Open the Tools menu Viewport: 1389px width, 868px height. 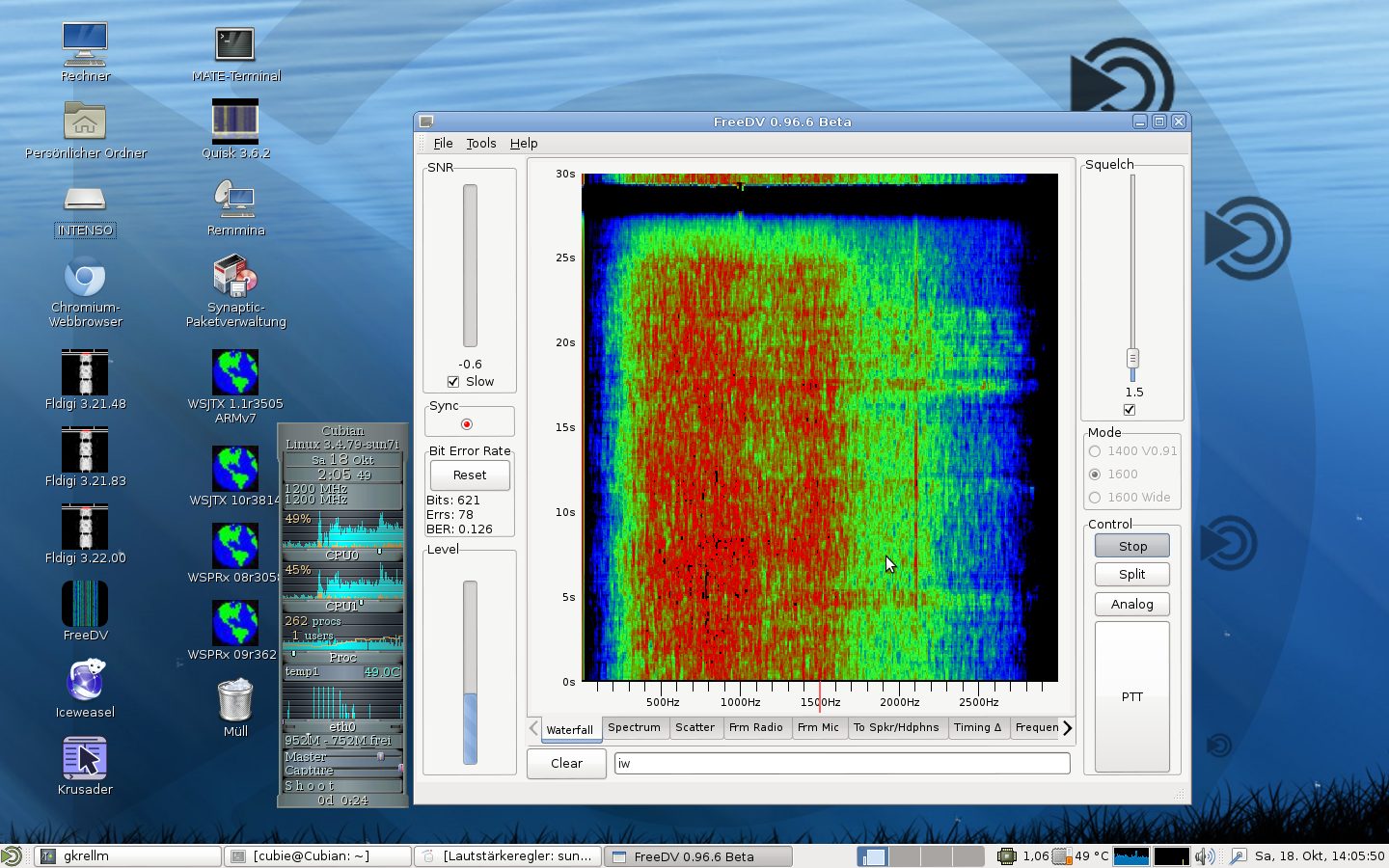click(x=481, y=144)
